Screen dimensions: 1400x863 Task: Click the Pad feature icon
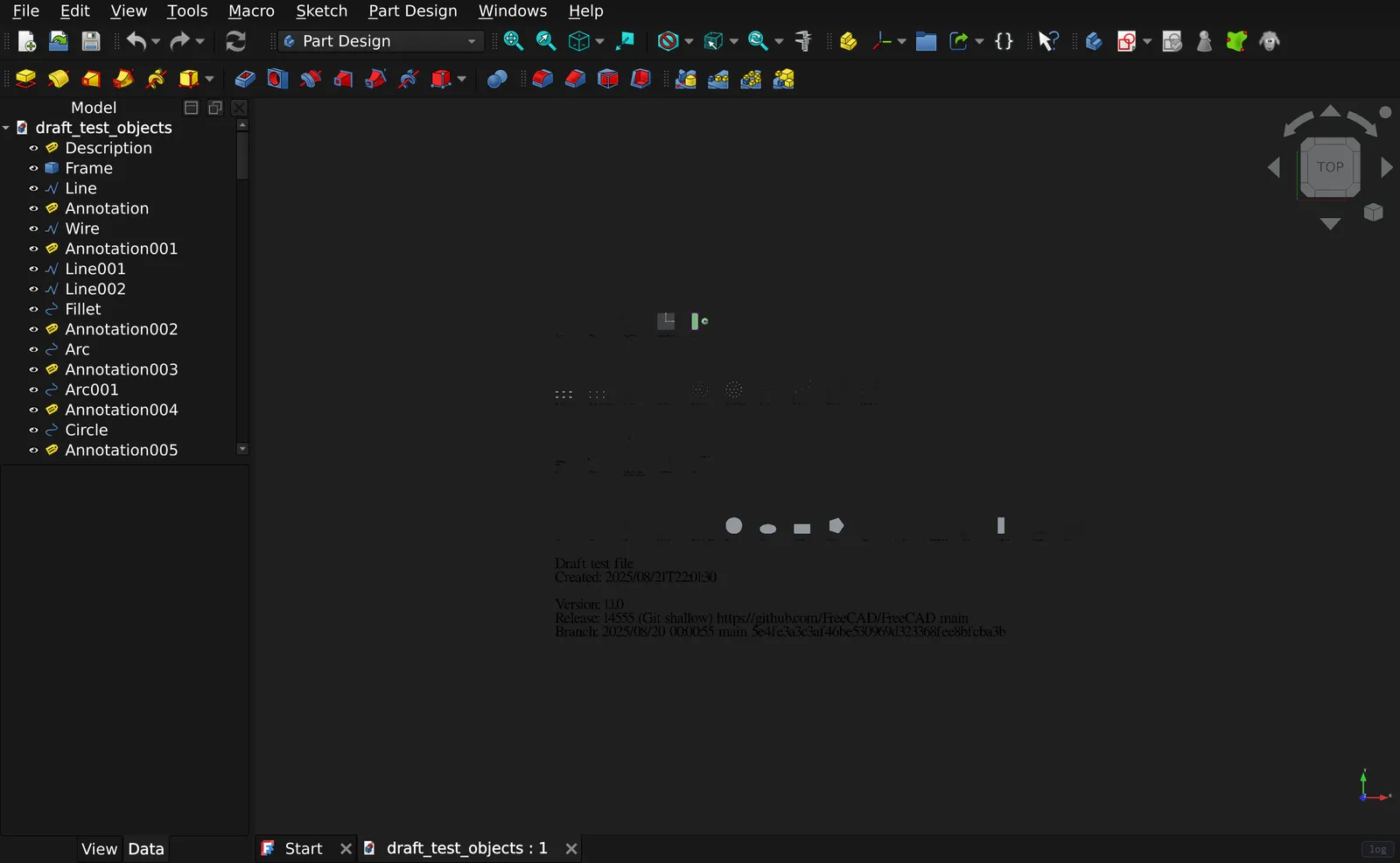pyautogui.click(x=26, y=79)
